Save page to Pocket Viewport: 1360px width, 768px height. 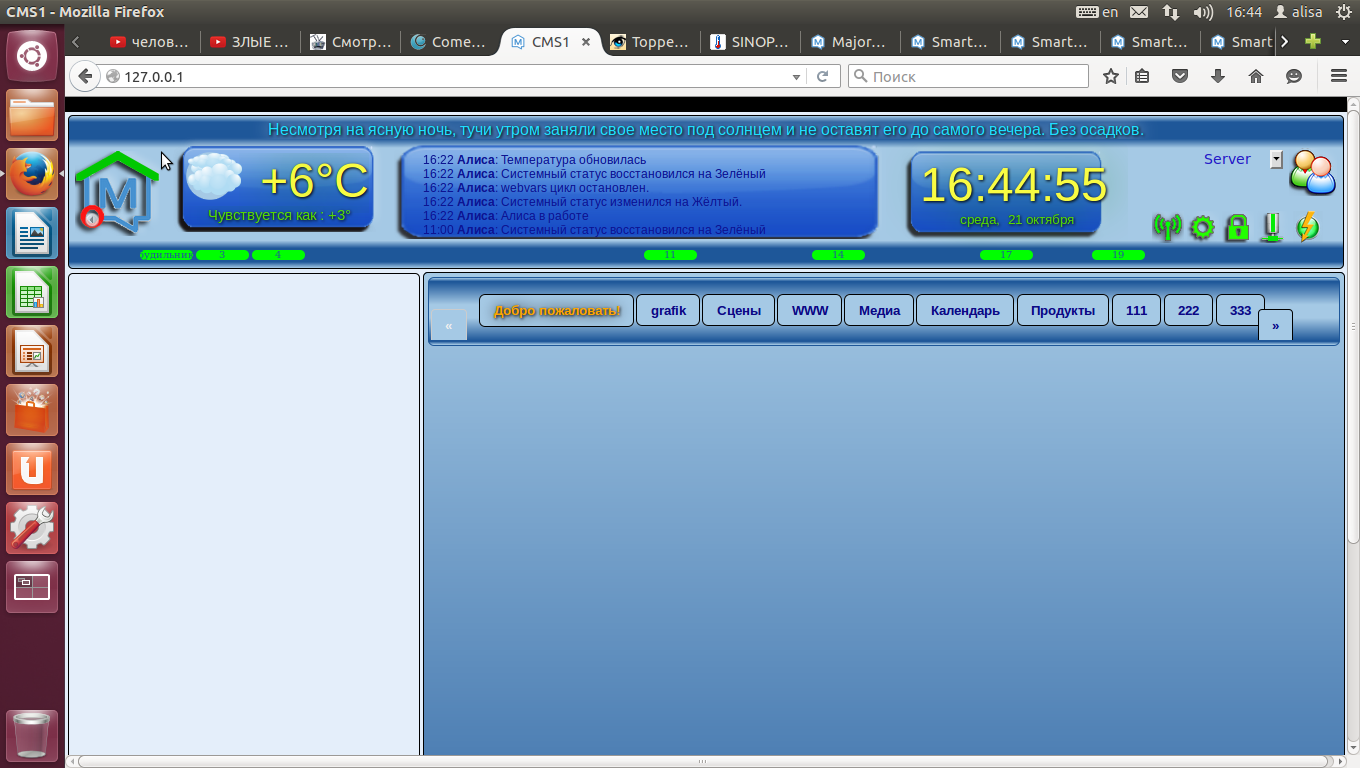coord(1180,76)
